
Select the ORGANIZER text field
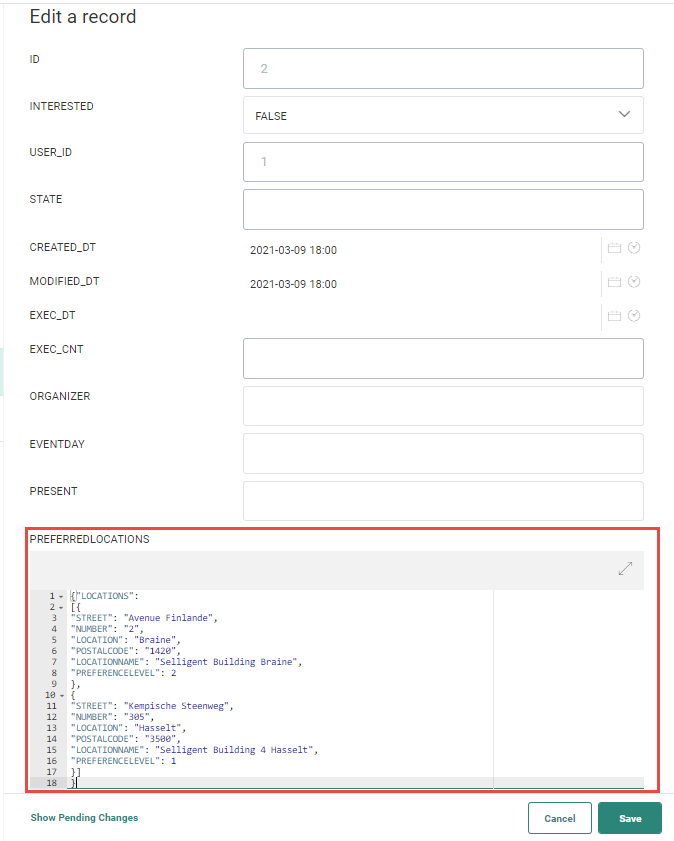(x=443, y=405)
